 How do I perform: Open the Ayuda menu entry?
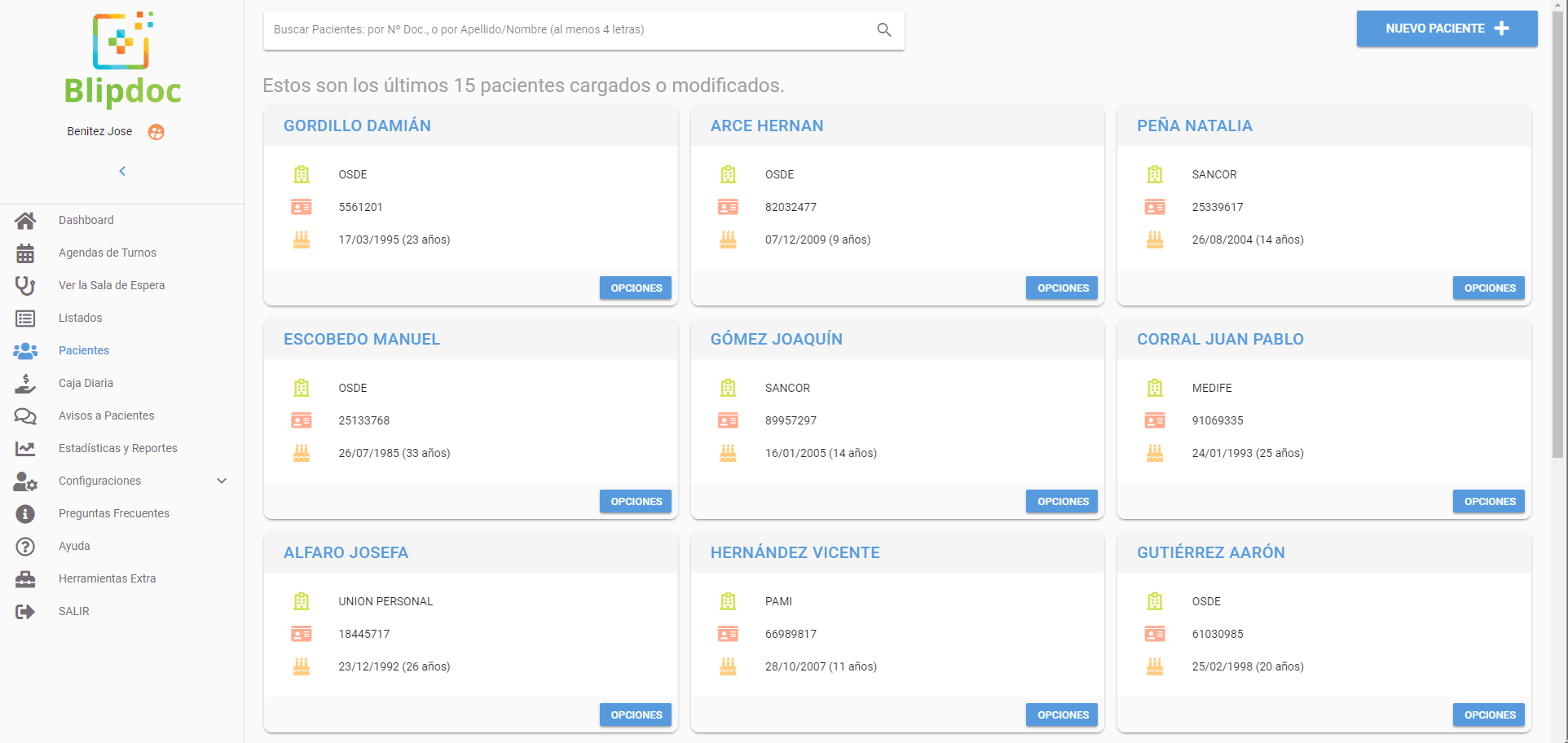[74, 546]
